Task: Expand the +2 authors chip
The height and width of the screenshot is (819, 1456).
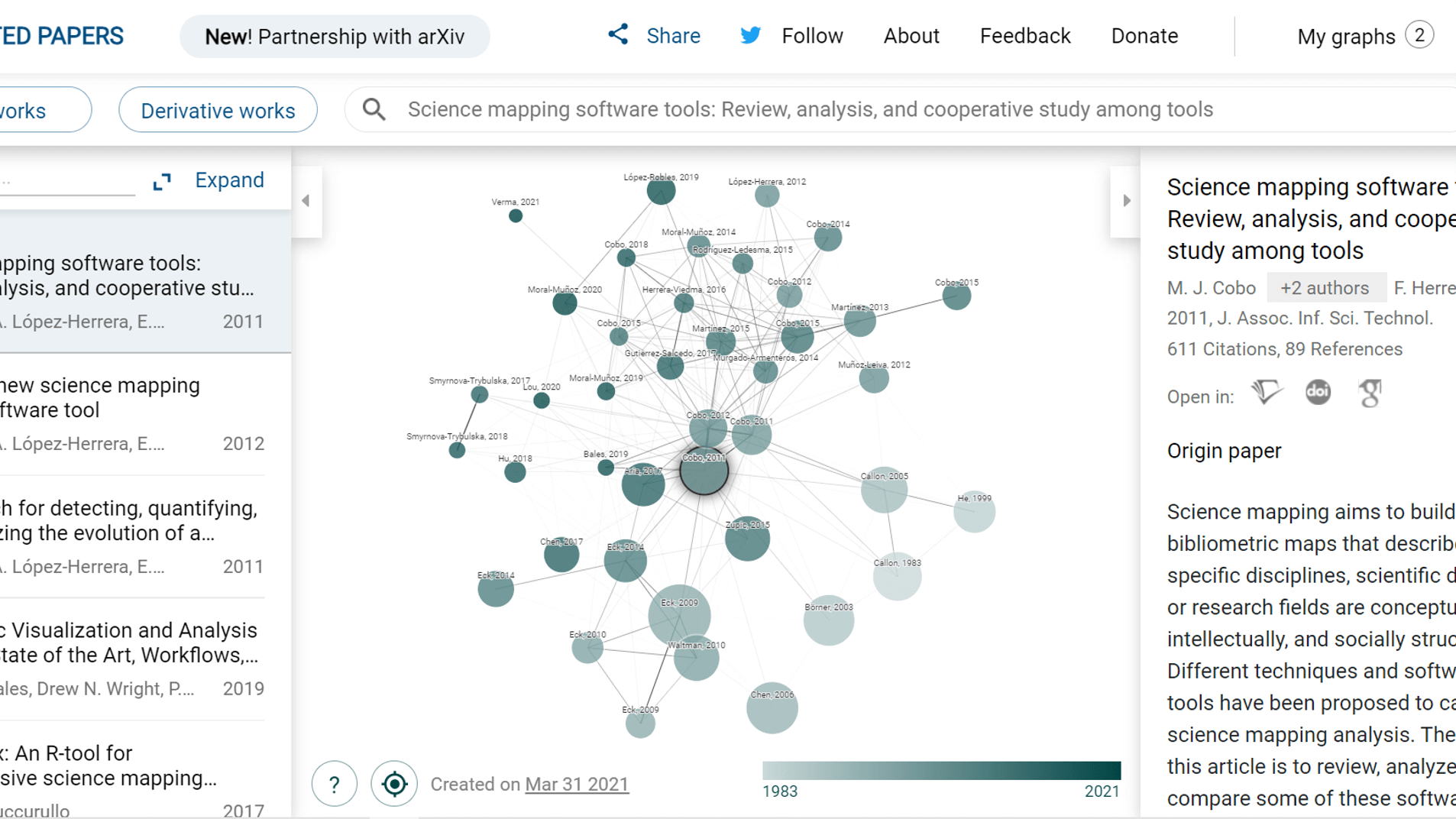Action: tap(1325, 288)
